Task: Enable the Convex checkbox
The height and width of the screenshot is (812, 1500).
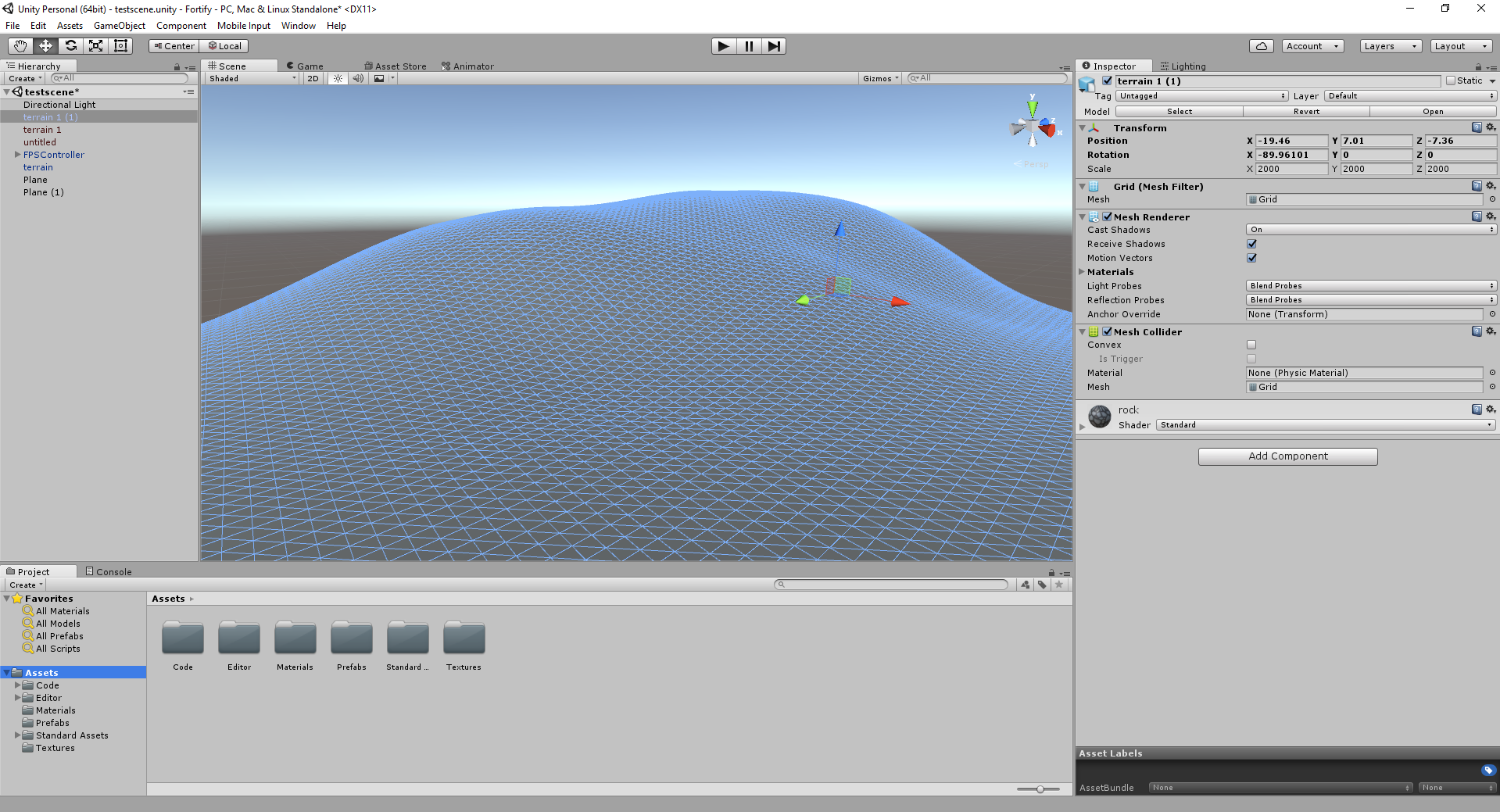Action: pos(1251,345)
